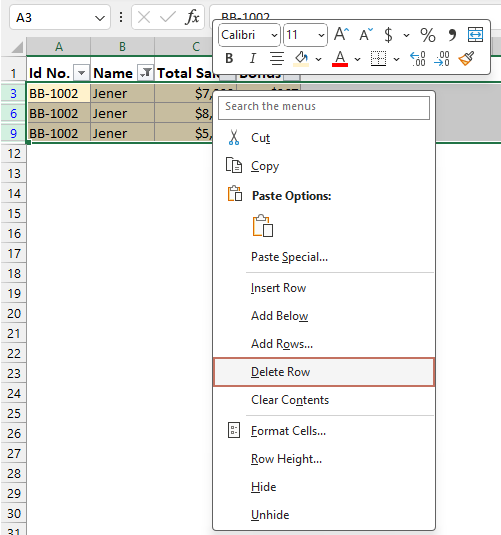This screenshot has height=535, width=501.
Task: Apply Comma Style formatting
Action: [452, 35]
